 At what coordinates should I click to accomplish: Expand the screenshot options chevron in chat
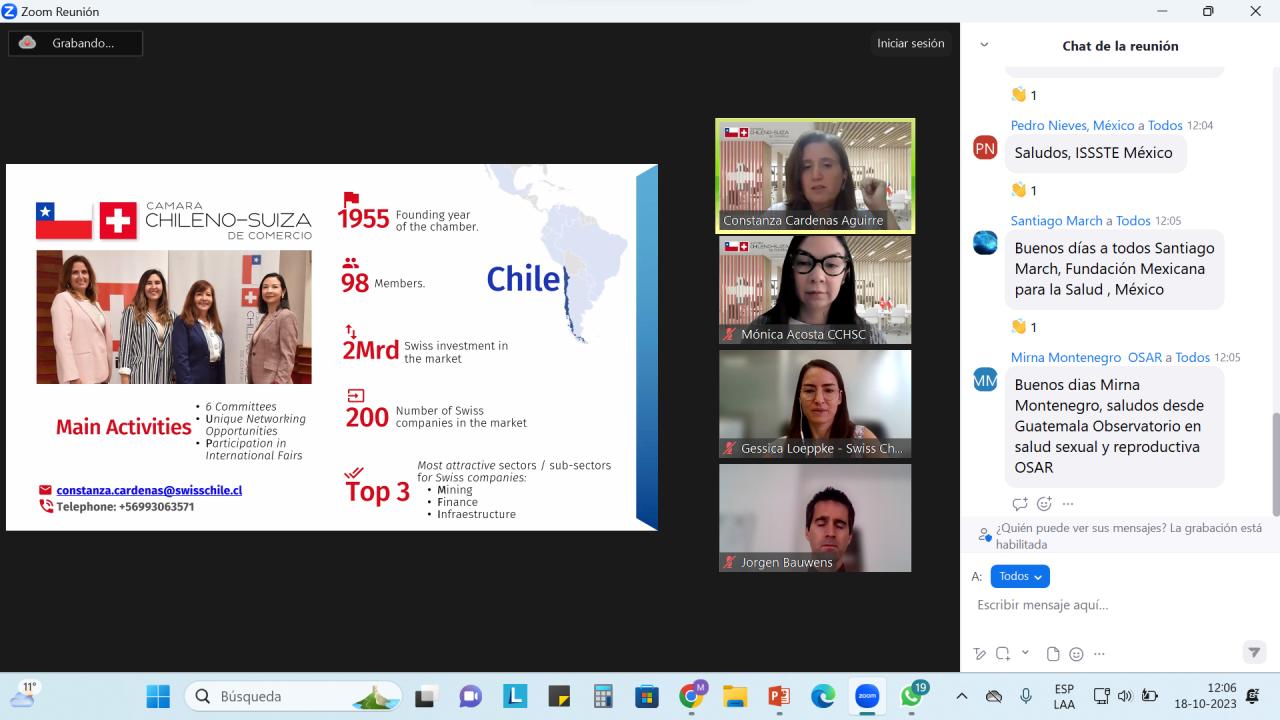point(1025,652)
